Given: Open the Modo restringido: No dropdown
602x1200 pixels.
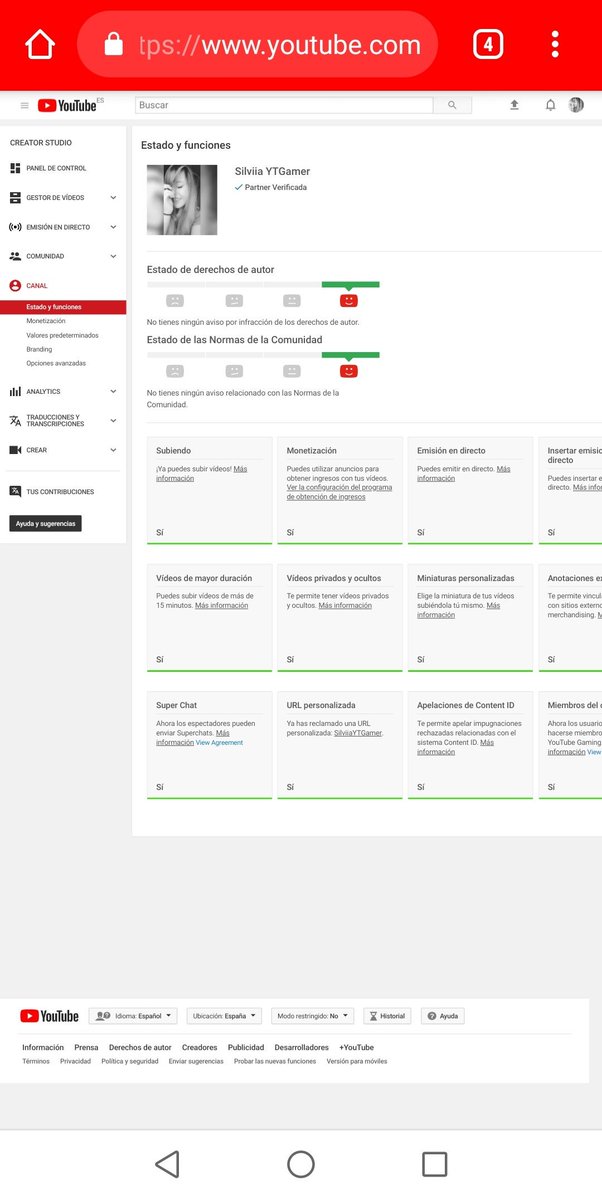Looking at the screenshot, I should point(312,1016).
